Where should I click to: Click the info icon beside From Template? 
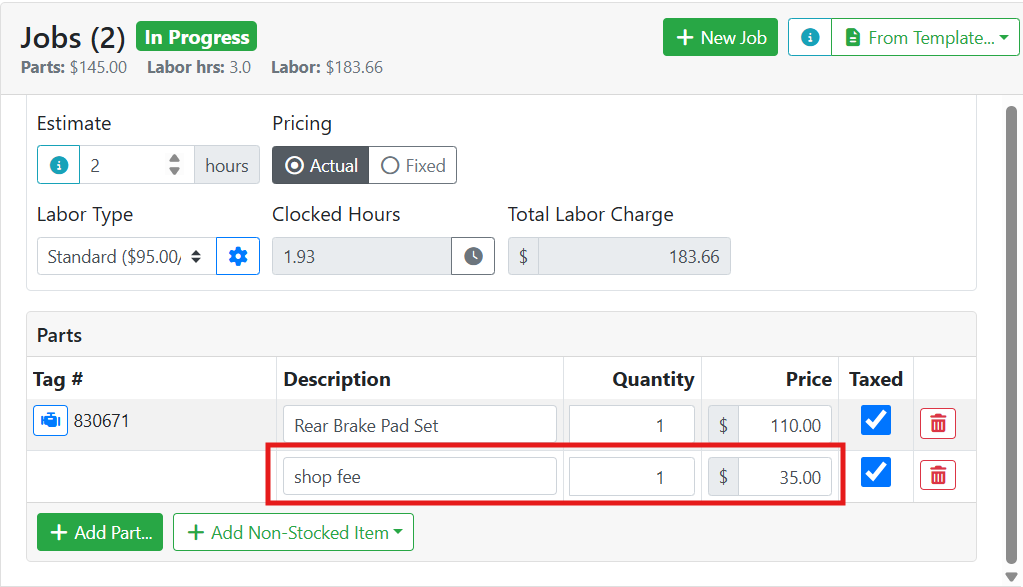coord(810,37)
